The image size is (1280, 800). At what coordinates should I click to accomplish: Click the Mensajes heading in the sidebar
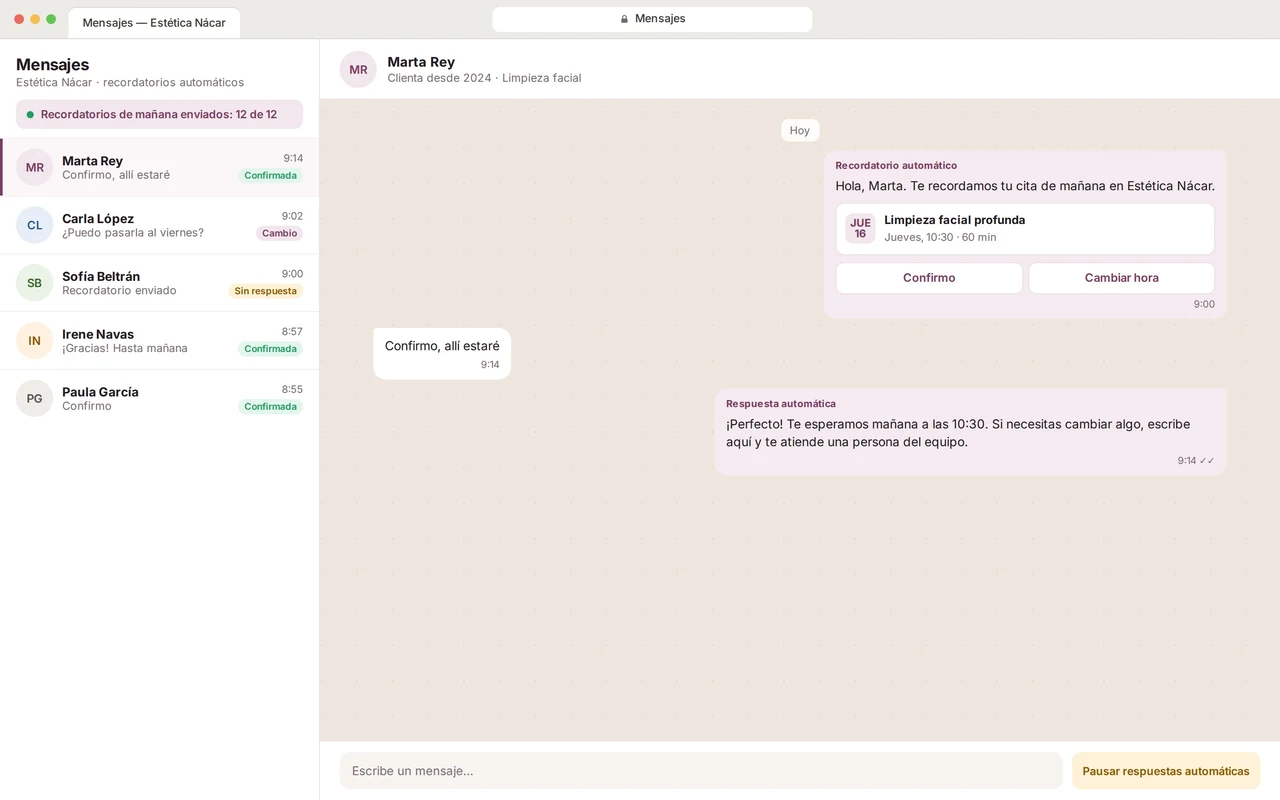pos(52,65)
